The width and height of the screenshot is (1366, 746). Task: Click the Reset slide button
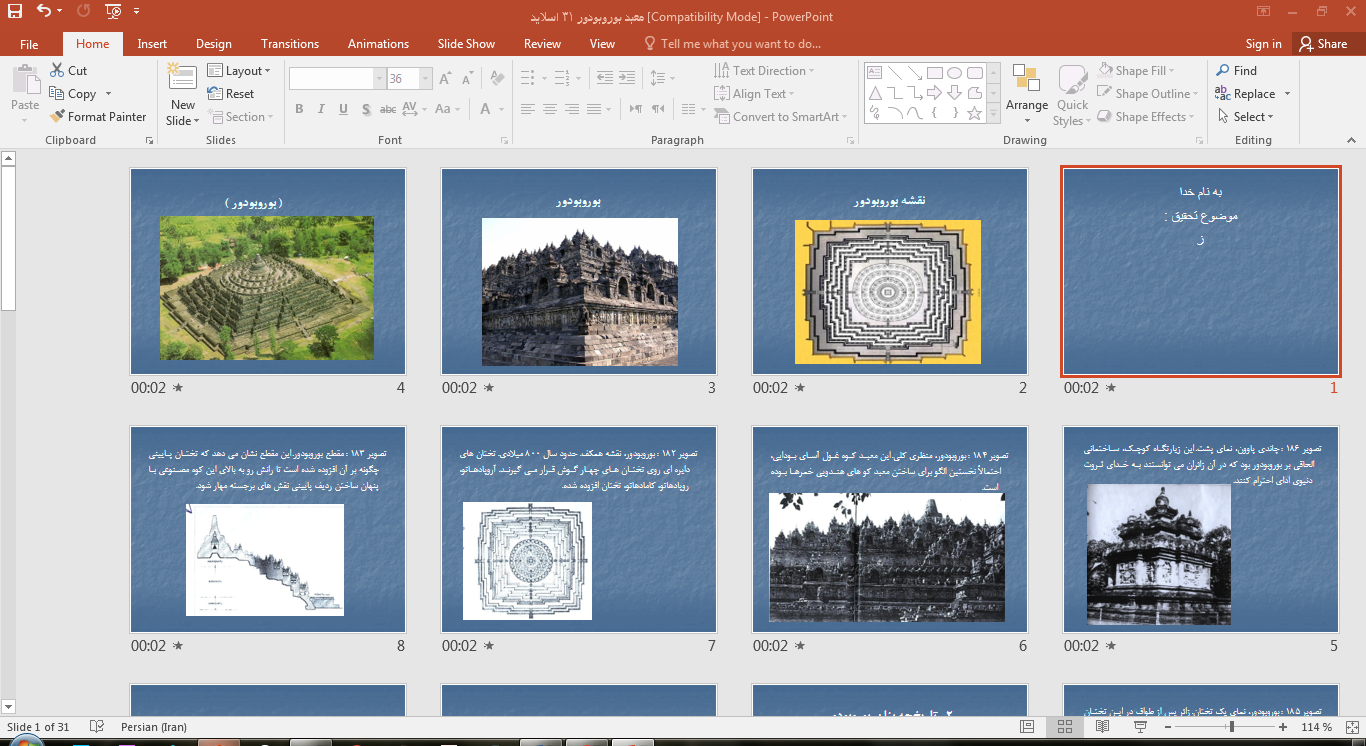point(231,94)
